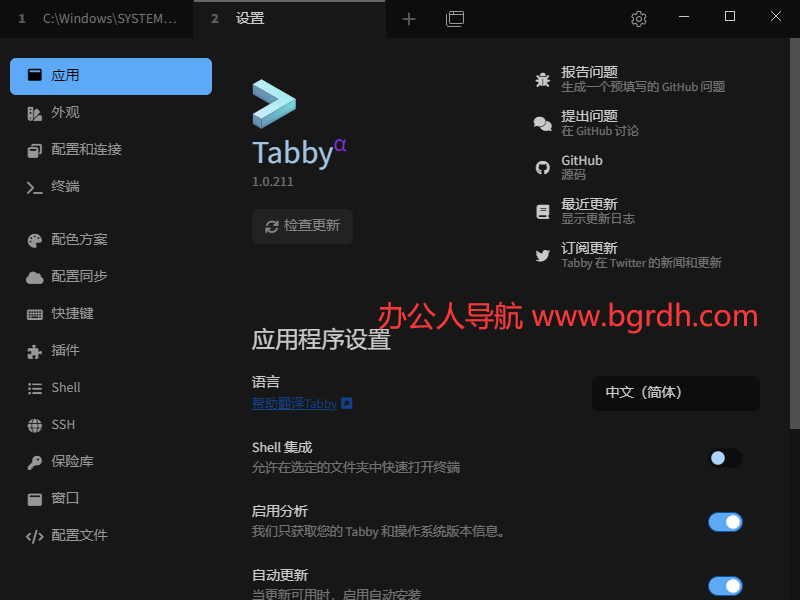This screenshot has height=600, width=800.
Task: Click the book icon for 最近更新
Action: 542,211
